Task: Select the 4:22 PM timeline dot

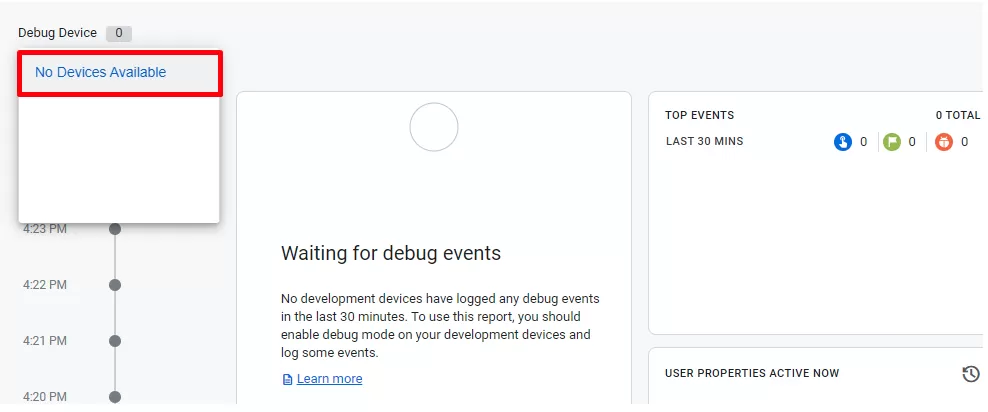Action: pyautogui.click(x=115, y=285)
